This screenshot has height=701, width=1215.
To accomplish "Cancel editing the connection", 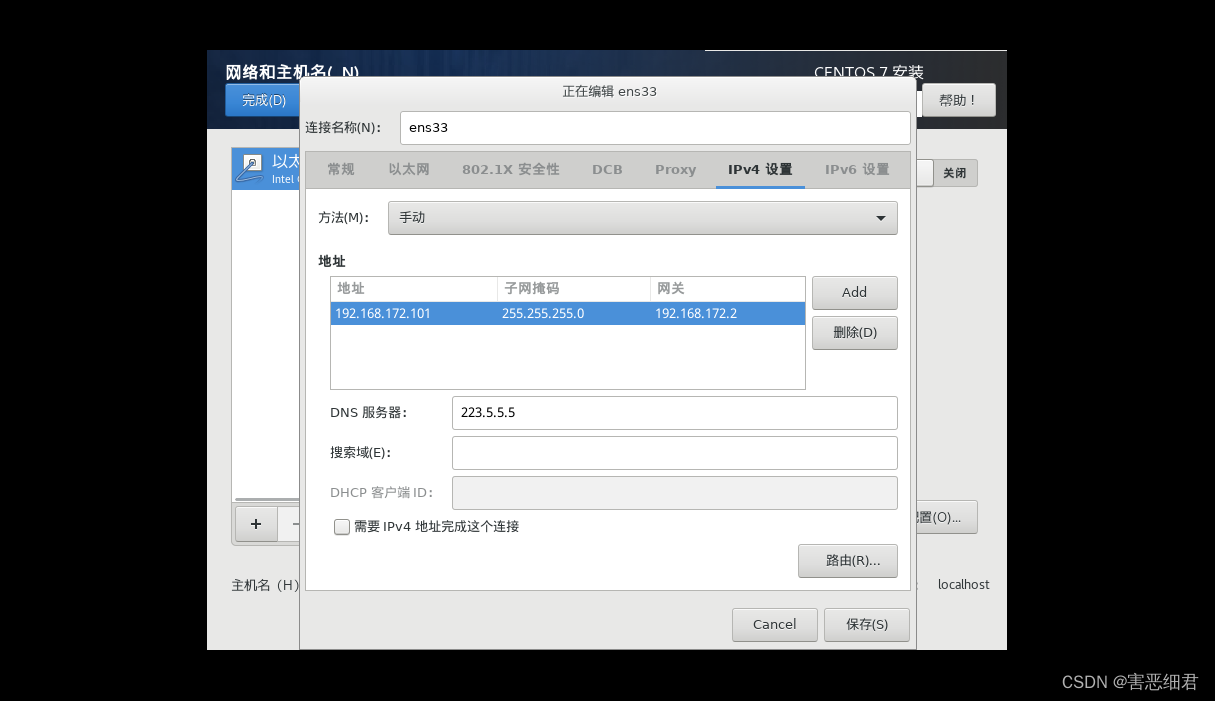I will coord(775,625).
